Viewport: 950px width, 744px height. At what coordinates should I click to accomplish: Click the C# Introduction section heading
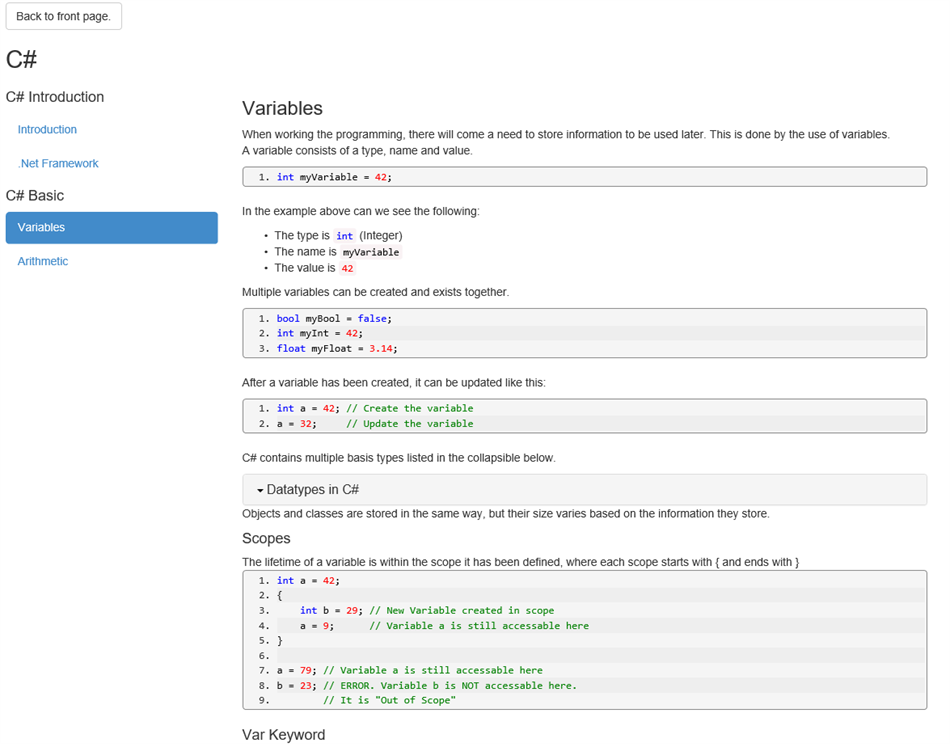55,97
